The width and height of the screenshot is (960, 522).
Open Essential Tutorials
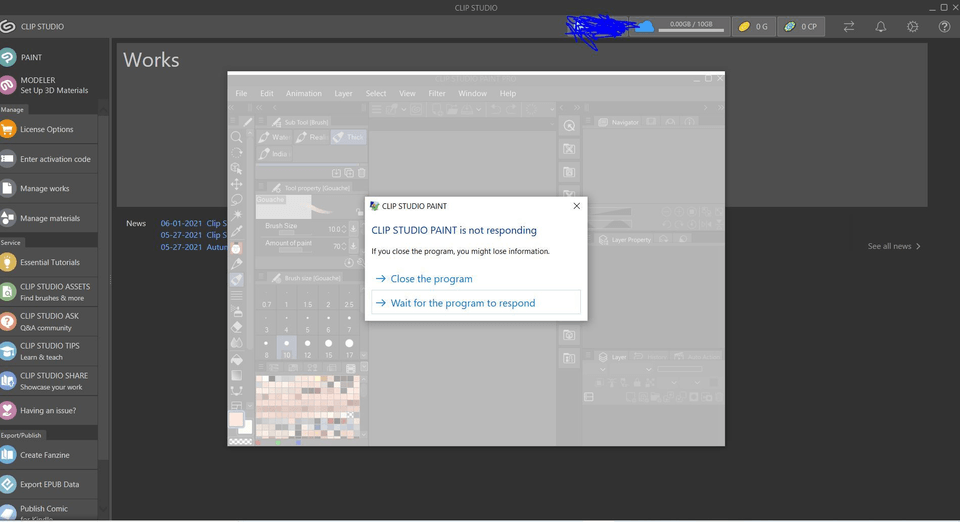pyautogui.click(x=49, y=262)
